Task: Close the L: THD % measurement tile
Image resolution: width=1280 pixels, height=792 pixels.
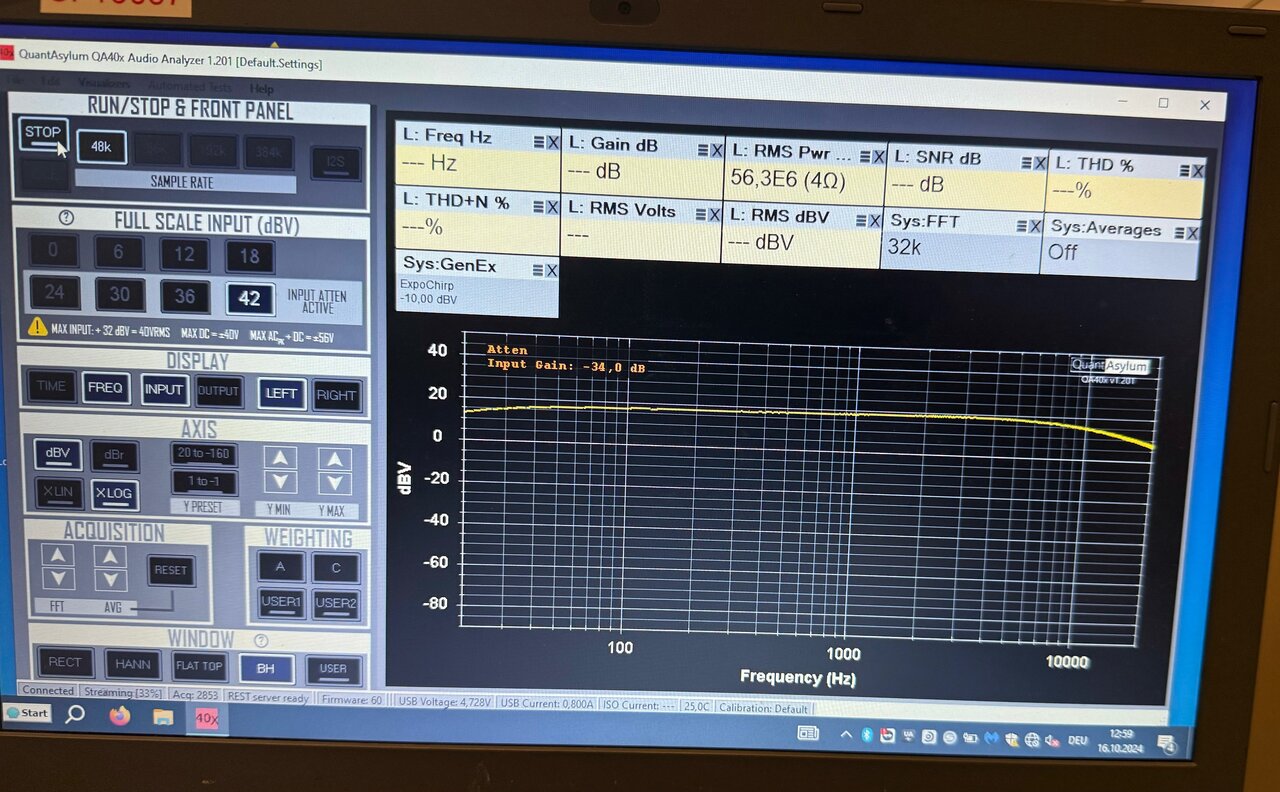Action: pos(1197,170)
